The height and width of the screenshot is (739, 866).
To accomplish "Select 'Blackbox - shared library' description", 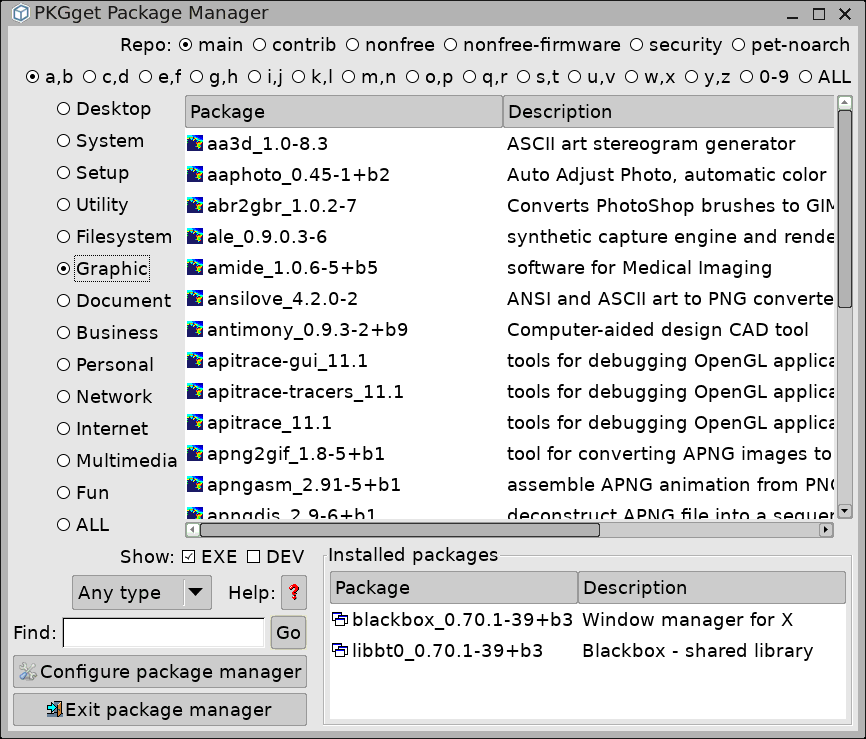I will tap(698, 650).
